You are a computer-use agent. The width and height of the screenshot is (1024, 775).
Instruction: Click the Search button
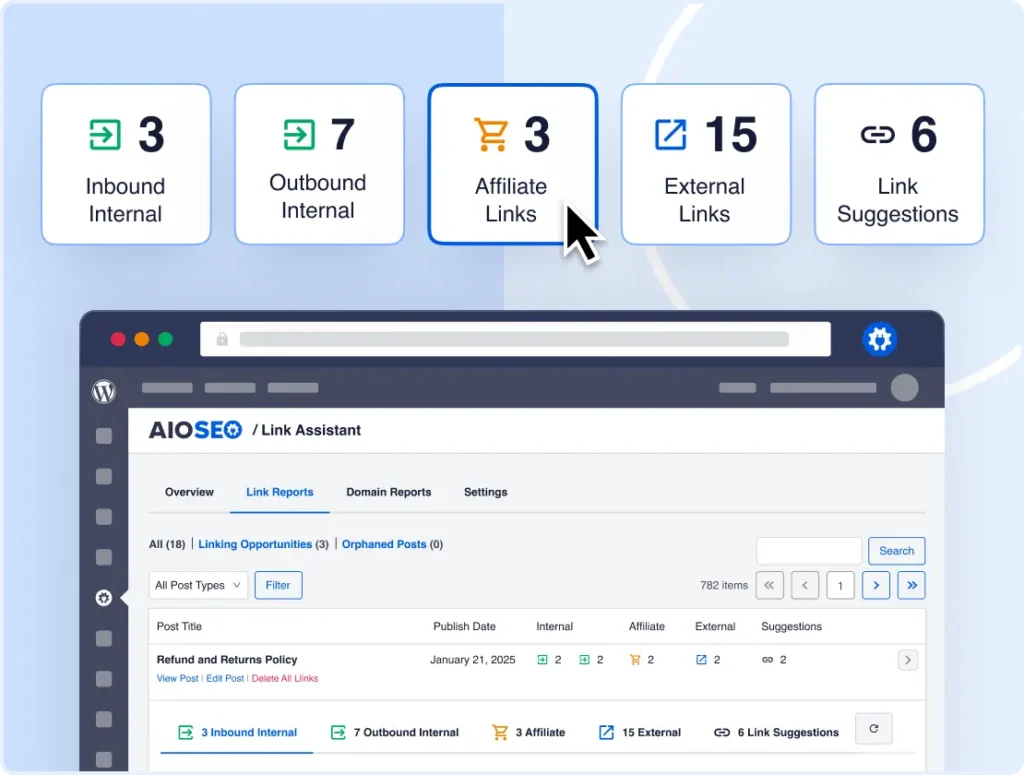[x=896, y=551]
